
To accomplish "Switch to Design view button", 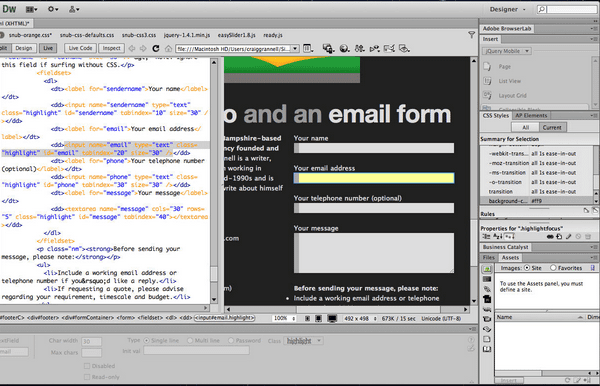I will tap(24, 48).
